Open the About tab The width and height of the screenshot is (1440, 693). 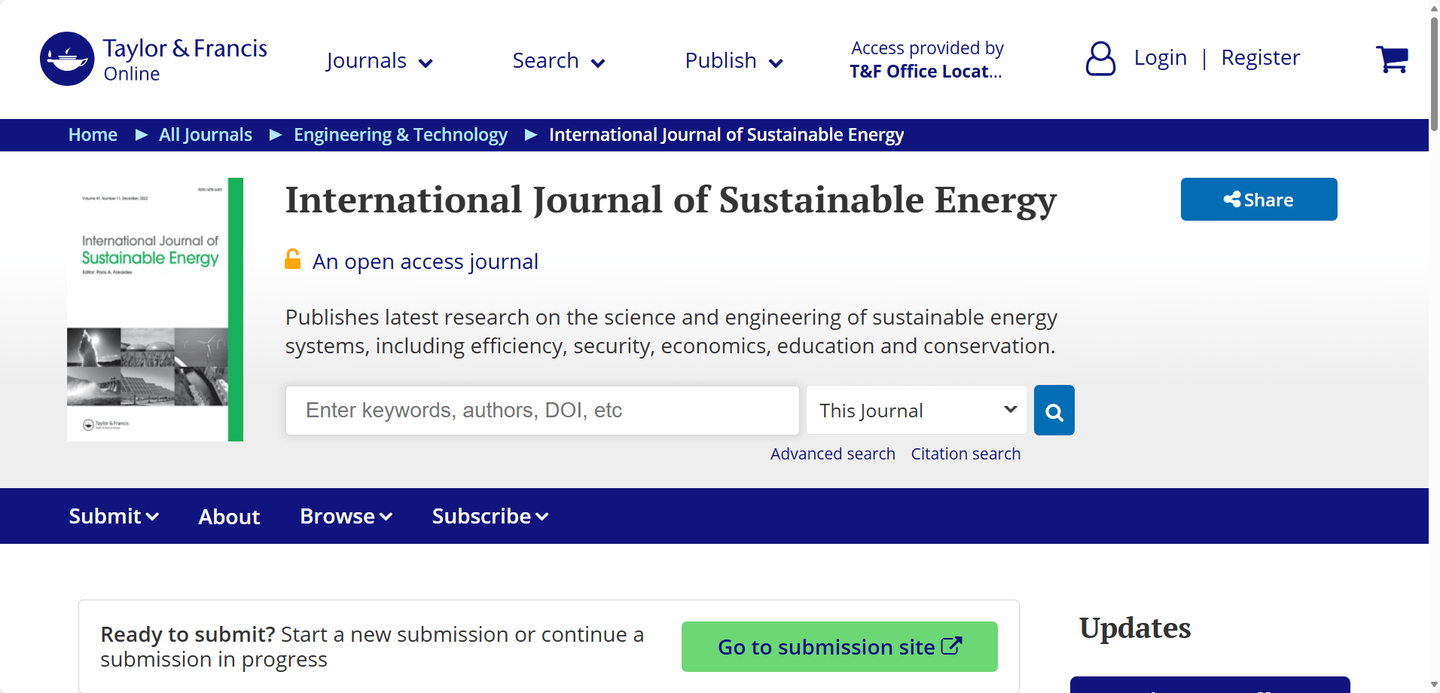(229, 517)
